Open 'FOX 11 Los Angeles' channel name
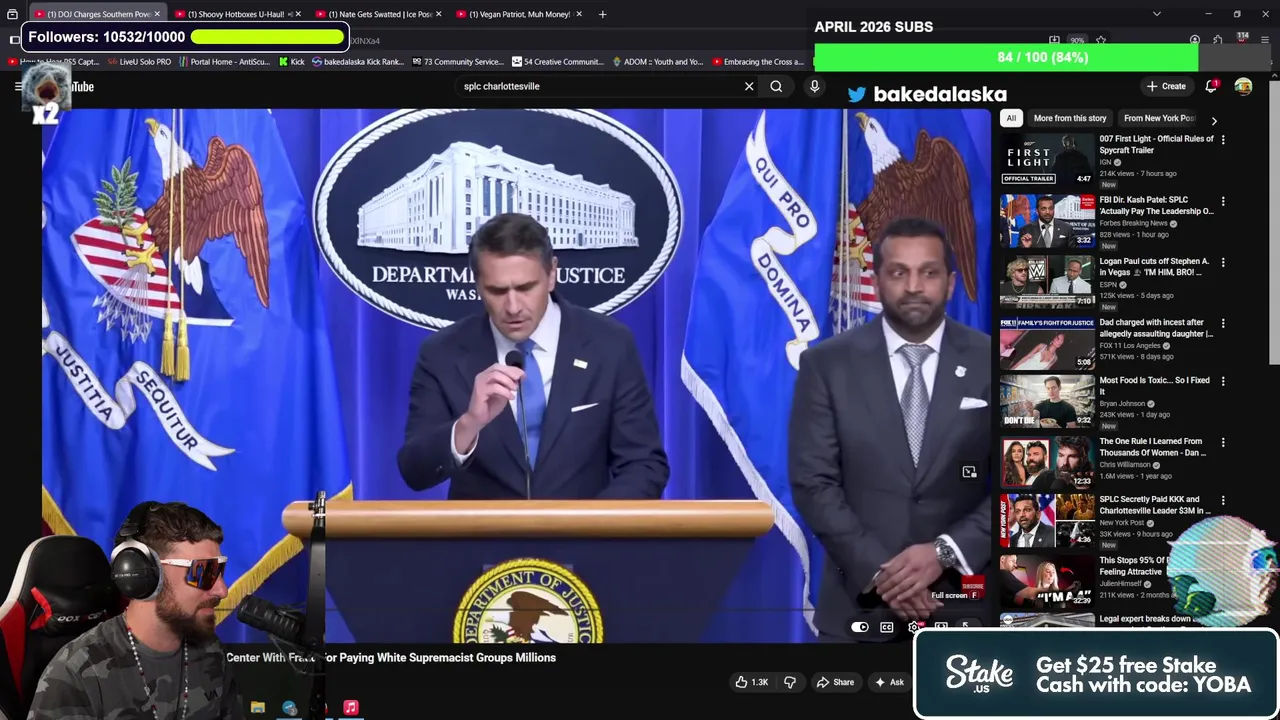The image size is (1280, 720). pyautogui.click(x=1130, y=345)
